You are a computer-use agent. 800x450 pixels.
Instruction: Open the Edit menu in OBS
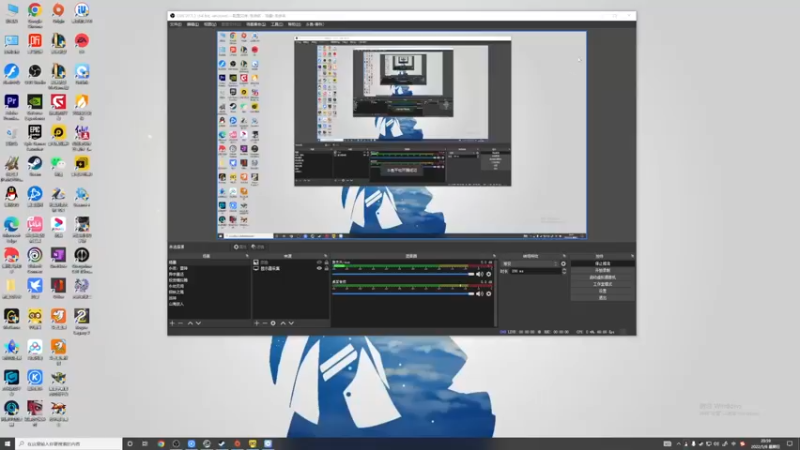(193, 24)
